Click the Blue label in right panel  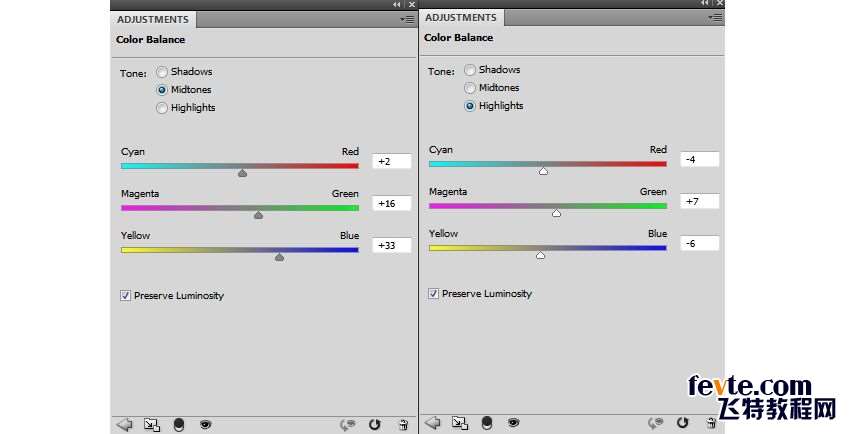(658, 234)
